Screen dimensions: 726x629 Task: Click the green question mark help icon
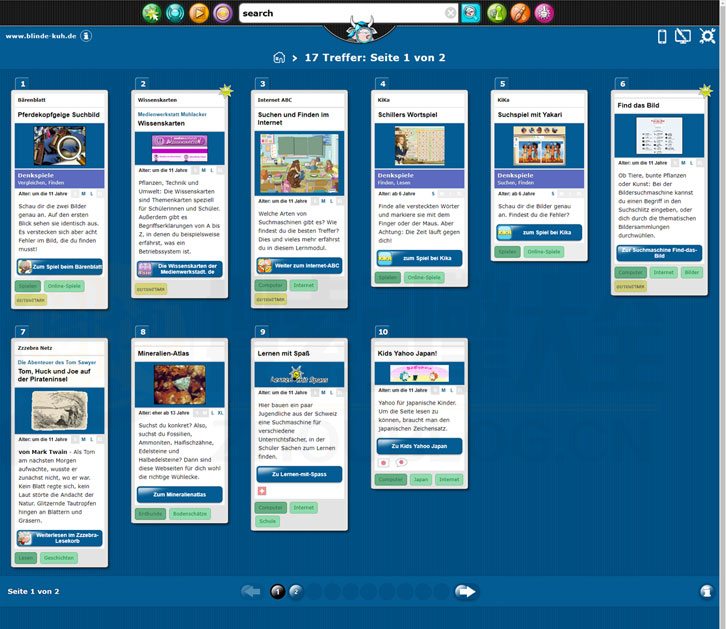pos(496,13)
